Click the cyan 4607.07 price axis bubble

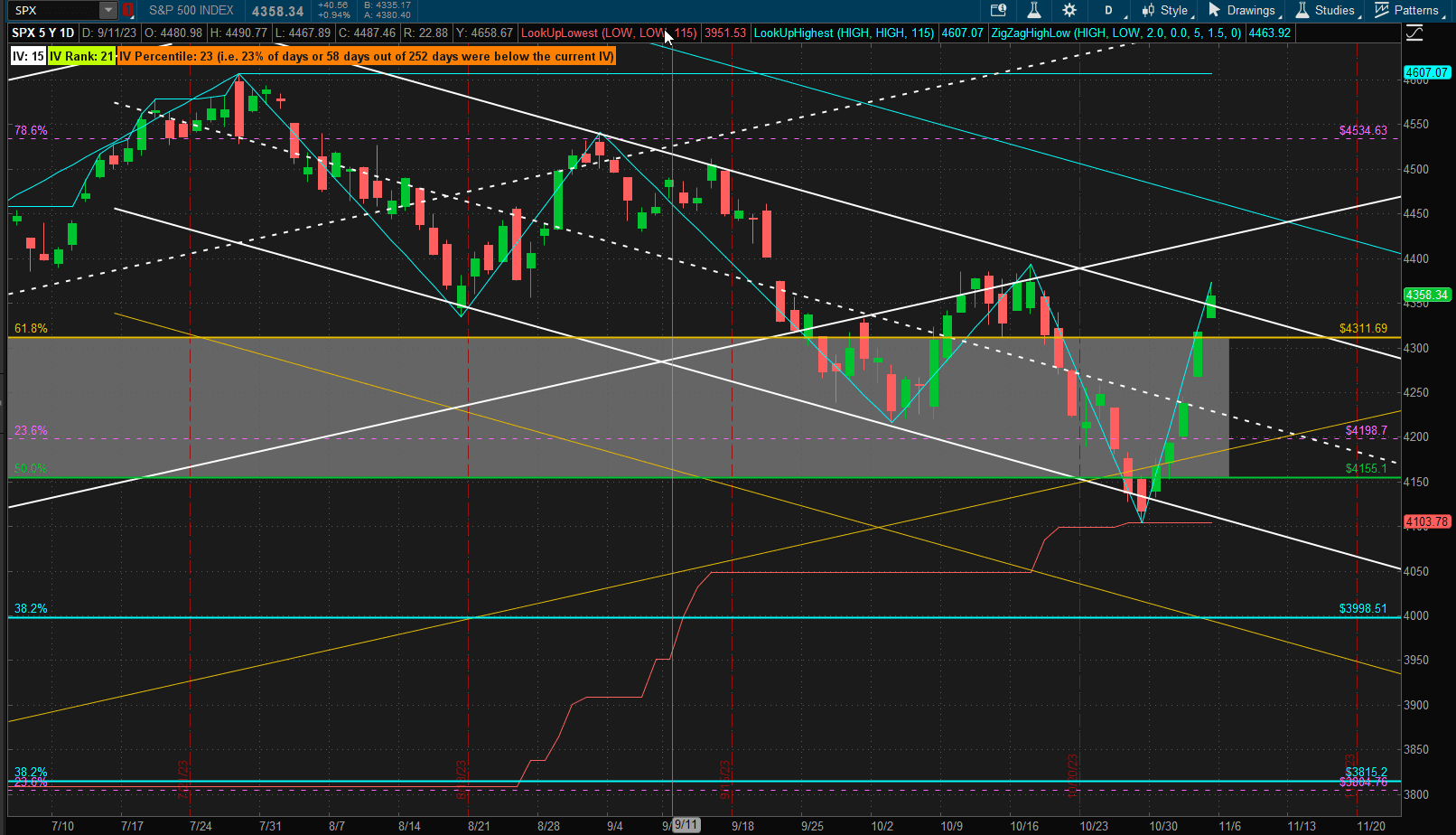click(x=1427, y=72)
